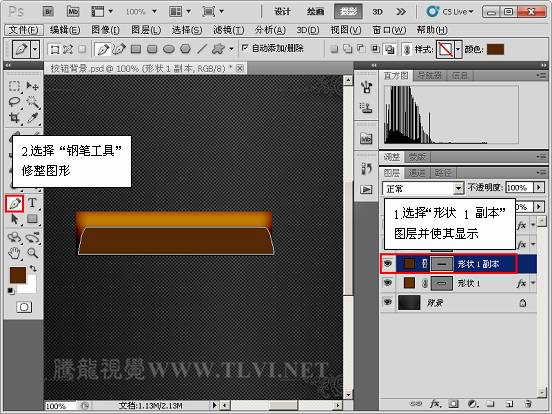Switch to the 设计 workspace

click(282, 12)
